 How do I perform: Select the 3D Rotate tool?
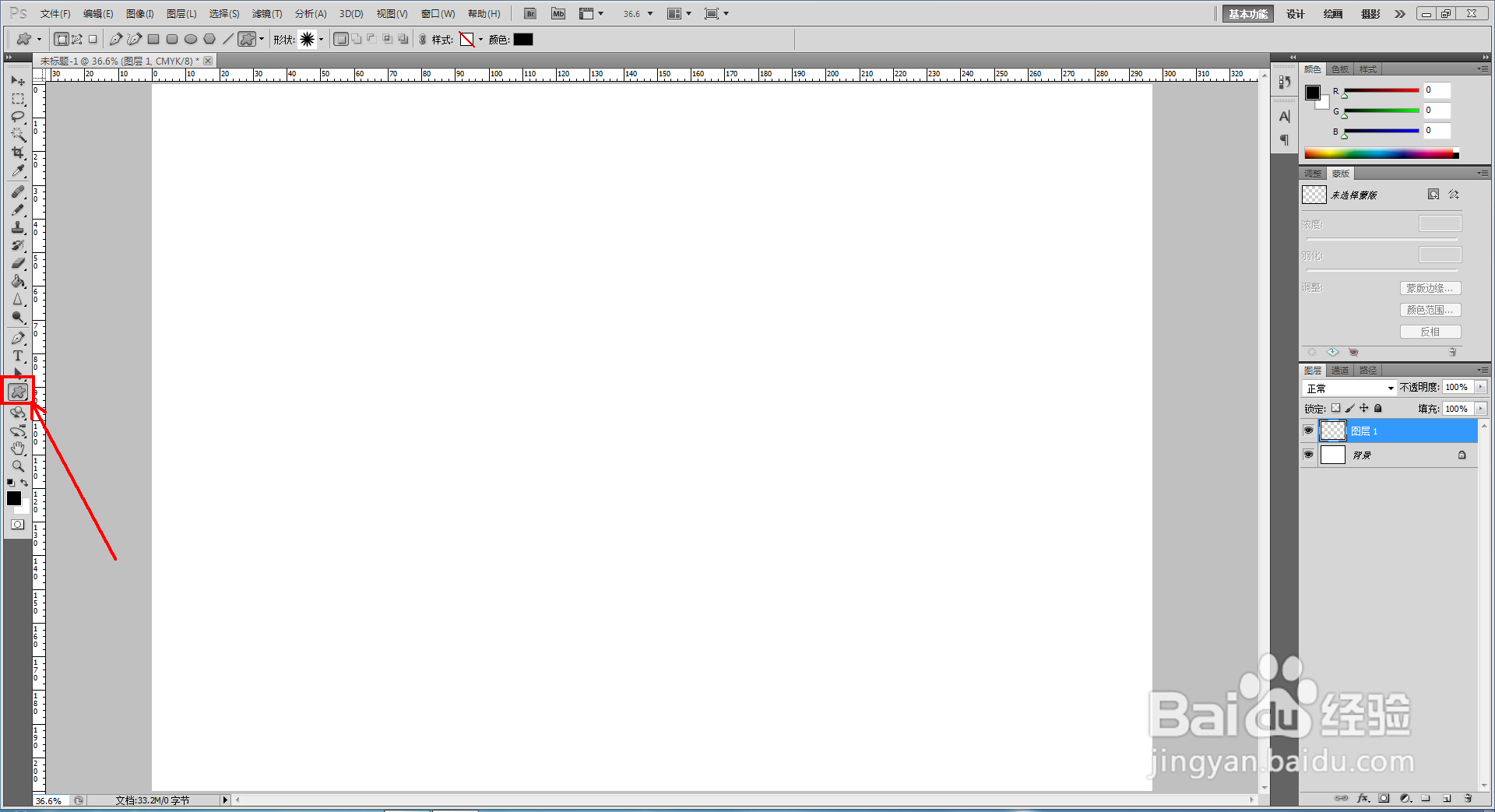click(18, 413)
